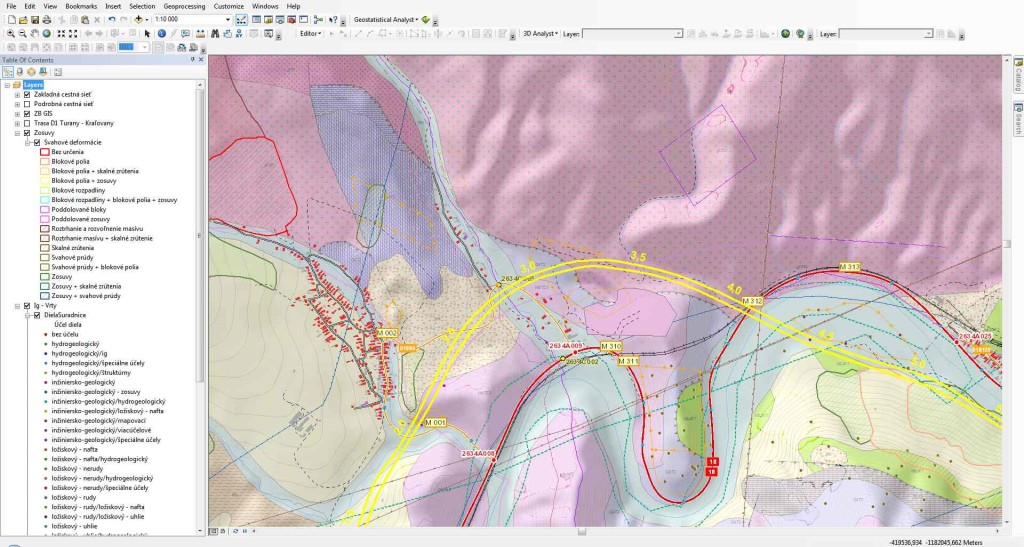The height and width of the screenshot is (547, 1024).
Task: Click the Add Data button
Action: pos(138,20)
